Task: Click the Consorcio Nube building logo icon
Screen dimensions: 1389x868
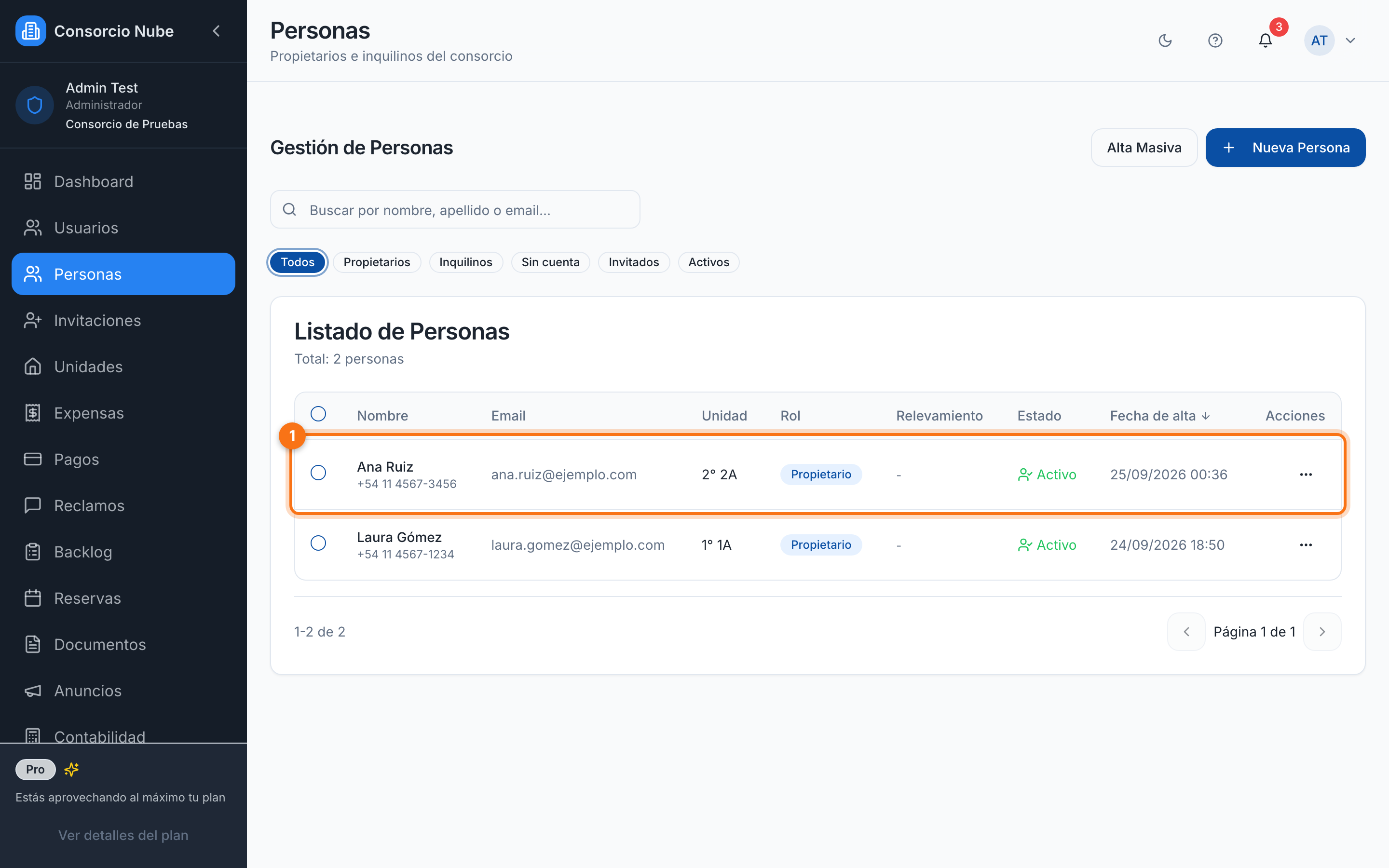Action: 30,31
